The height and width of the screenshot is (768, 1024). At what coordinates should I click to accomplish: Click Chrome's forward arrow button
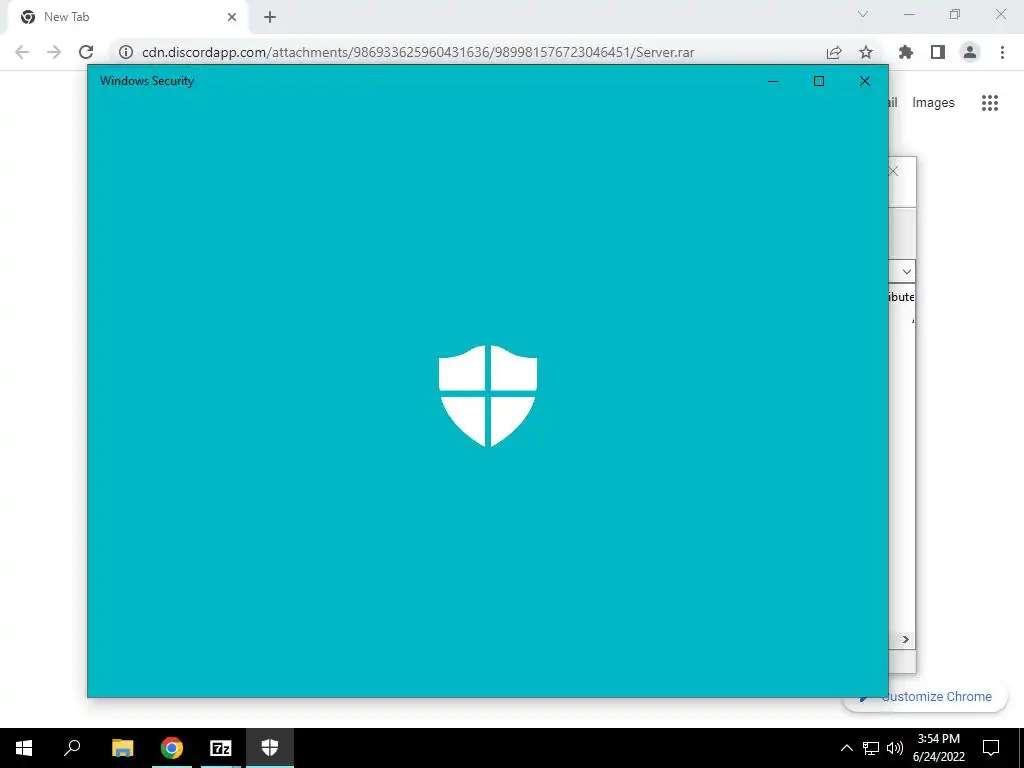(x=54, y=52)
